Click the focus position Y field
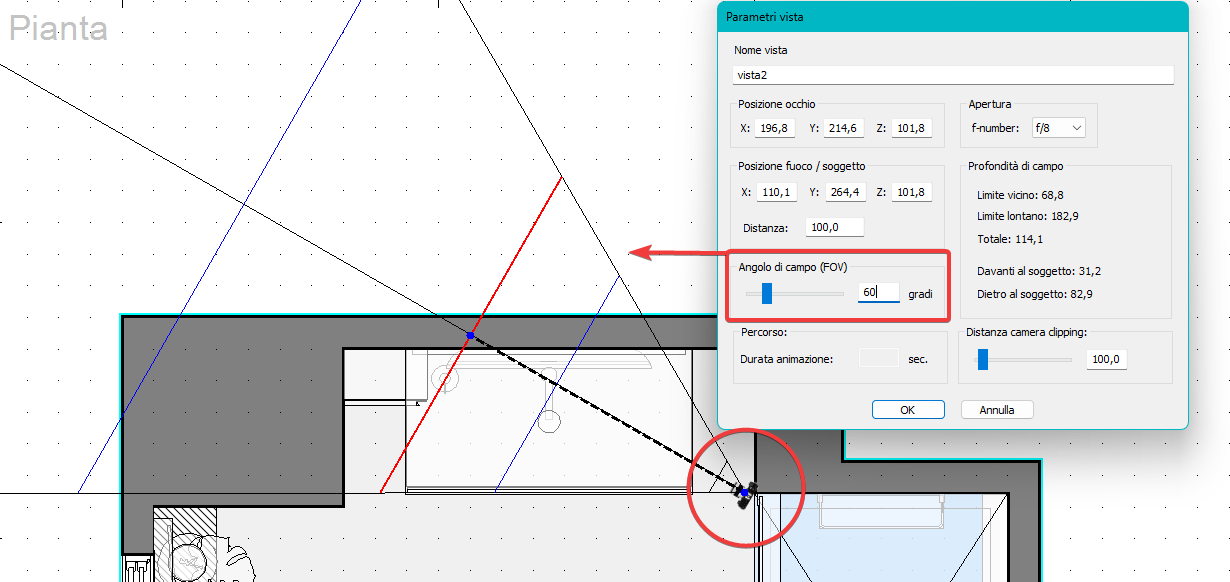Viewport: 1230px width, 582px height. coord(843,192)
